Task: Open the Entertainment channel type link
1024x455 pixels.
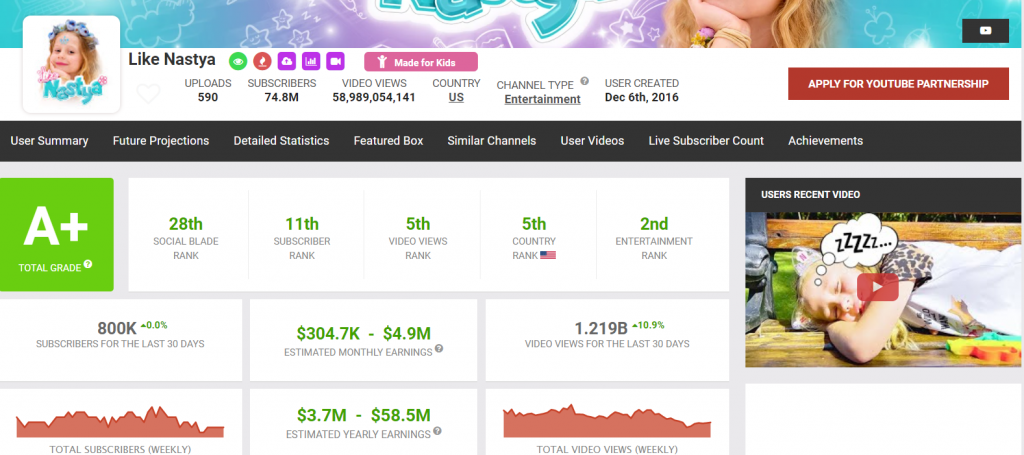Action: 542,99
